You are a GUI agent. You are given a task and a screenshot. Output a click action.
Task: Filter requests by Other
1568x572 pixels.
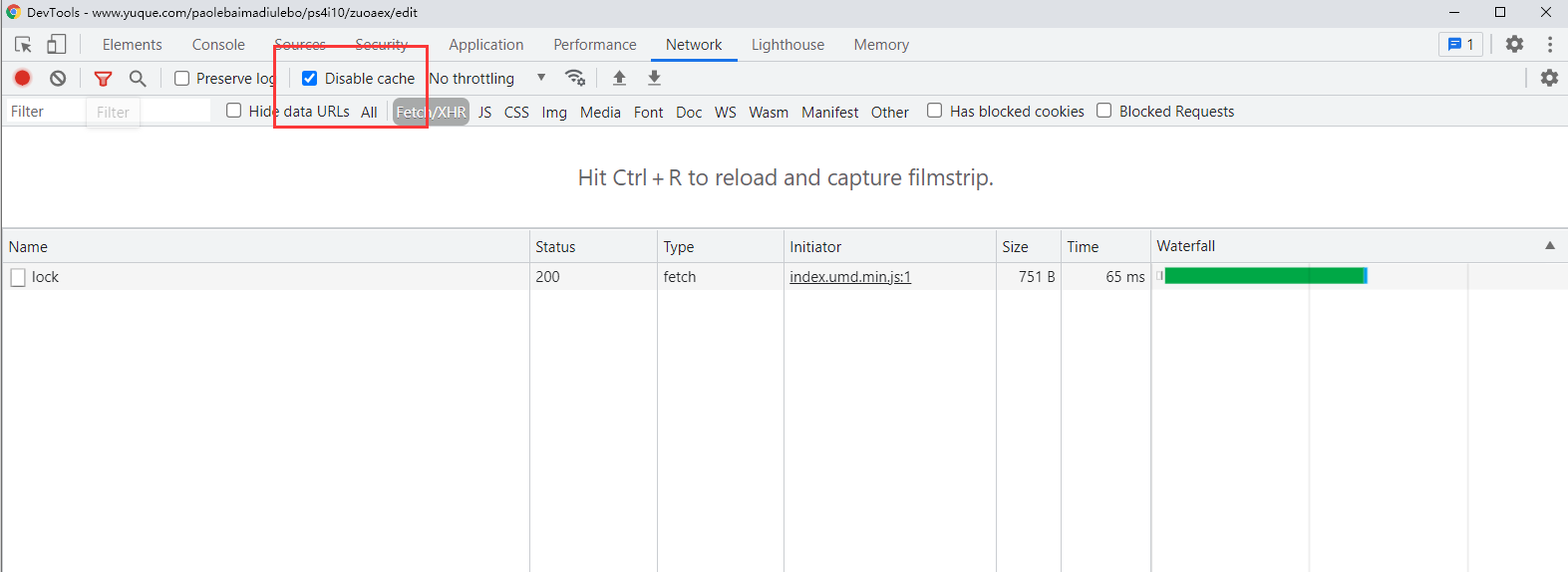tap(889, 112)
